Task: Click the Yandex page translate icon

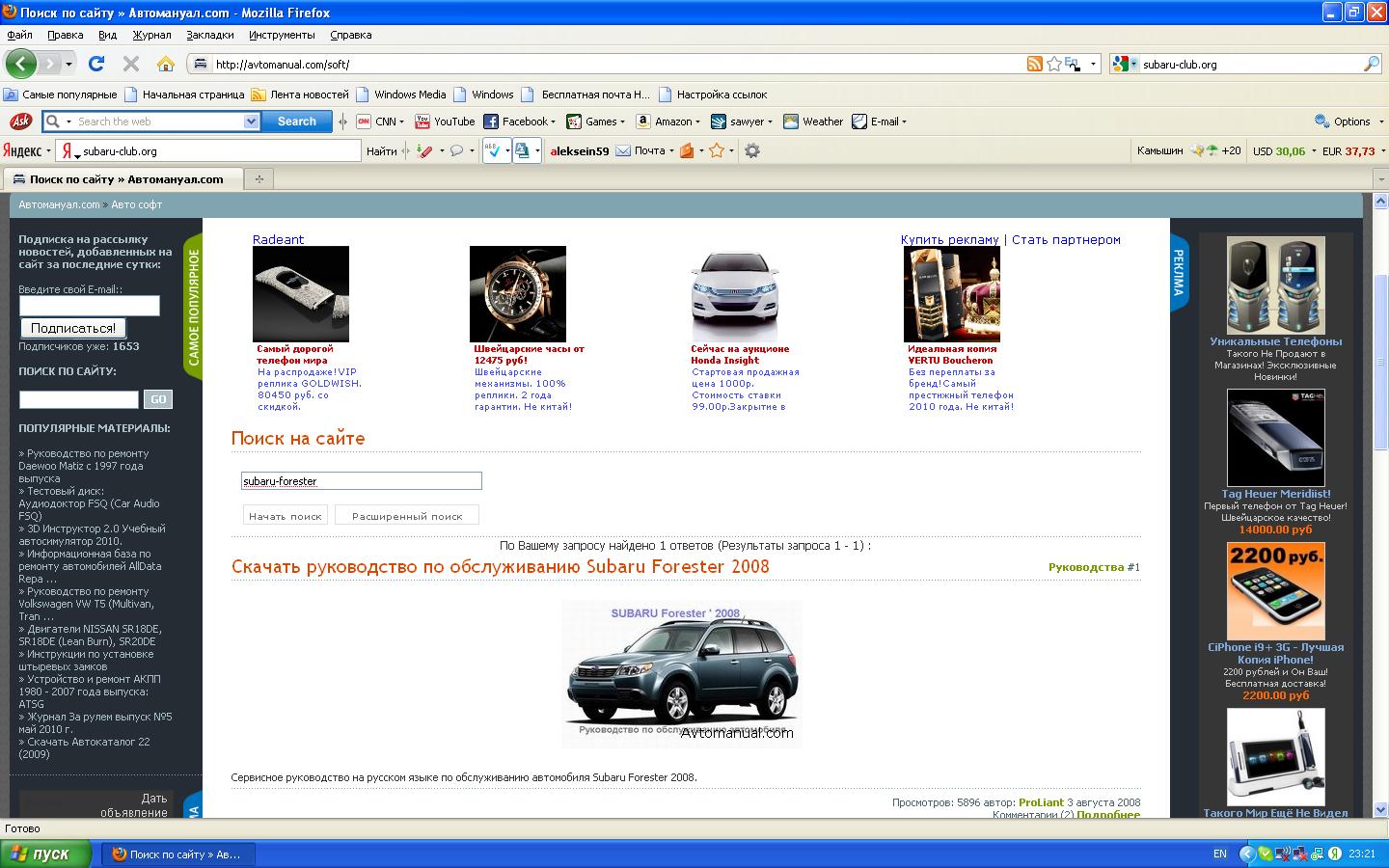Action: click(522, 150)
